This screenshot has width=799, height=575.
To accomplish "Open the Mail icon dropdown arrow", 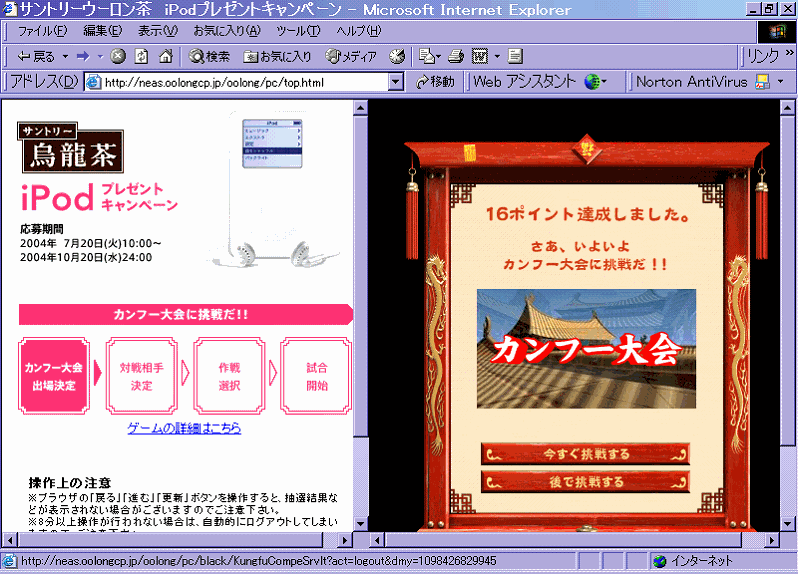I will coord(439,57).
